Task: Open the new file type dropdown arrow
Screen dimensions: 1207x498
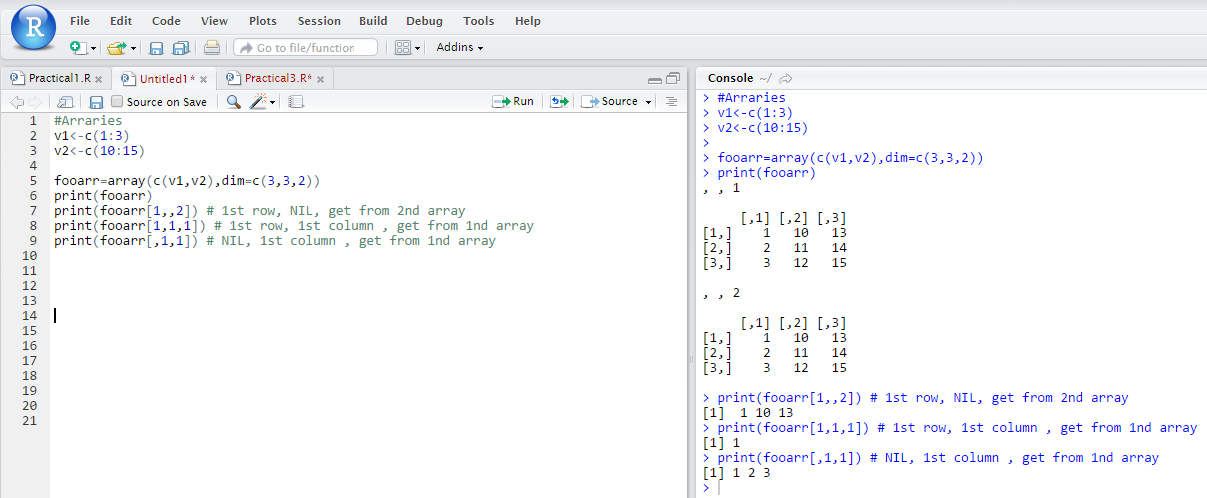Action: 93,48
